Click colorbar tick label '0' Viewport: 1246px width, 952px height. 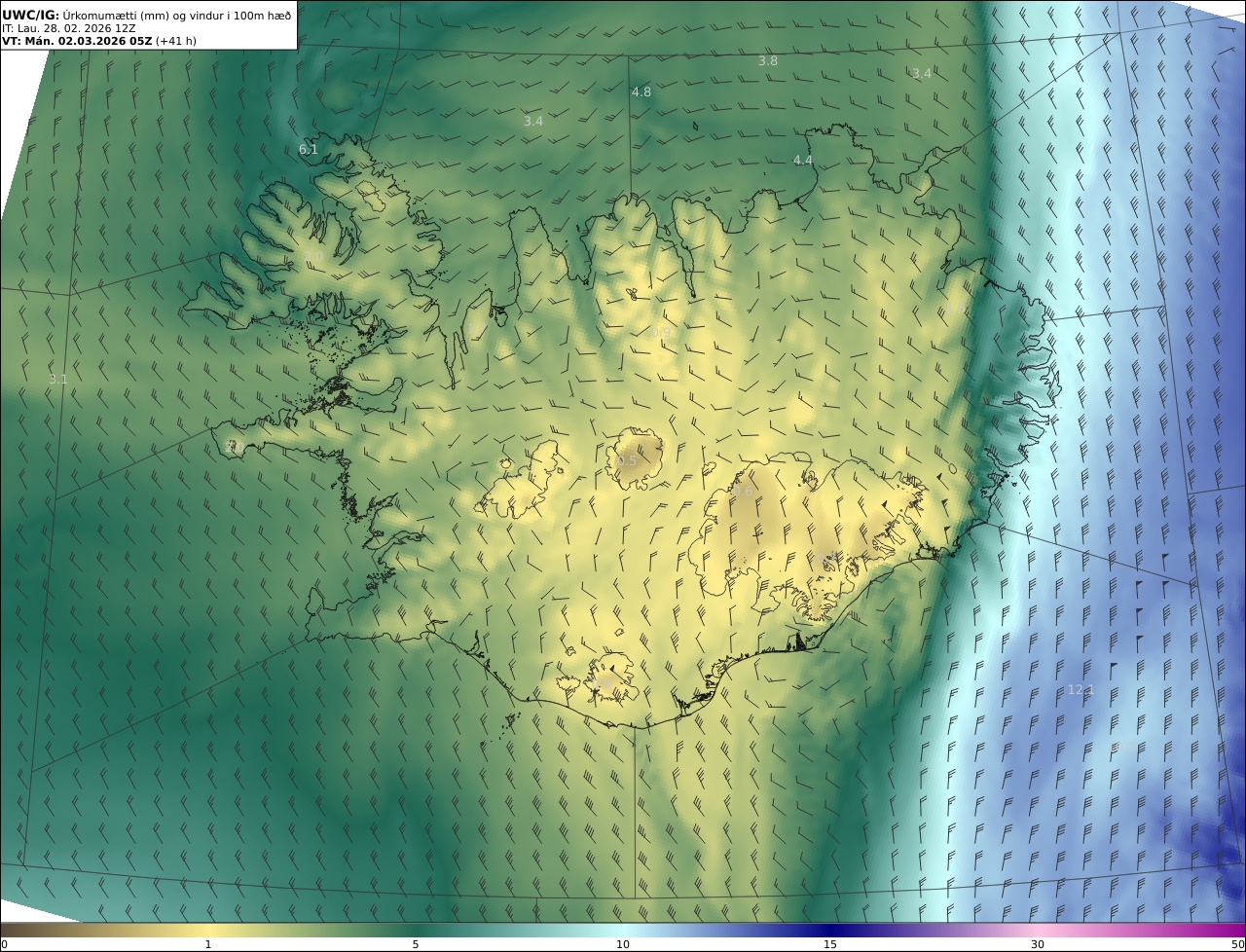pyautogui.click(x=4, y=944)
